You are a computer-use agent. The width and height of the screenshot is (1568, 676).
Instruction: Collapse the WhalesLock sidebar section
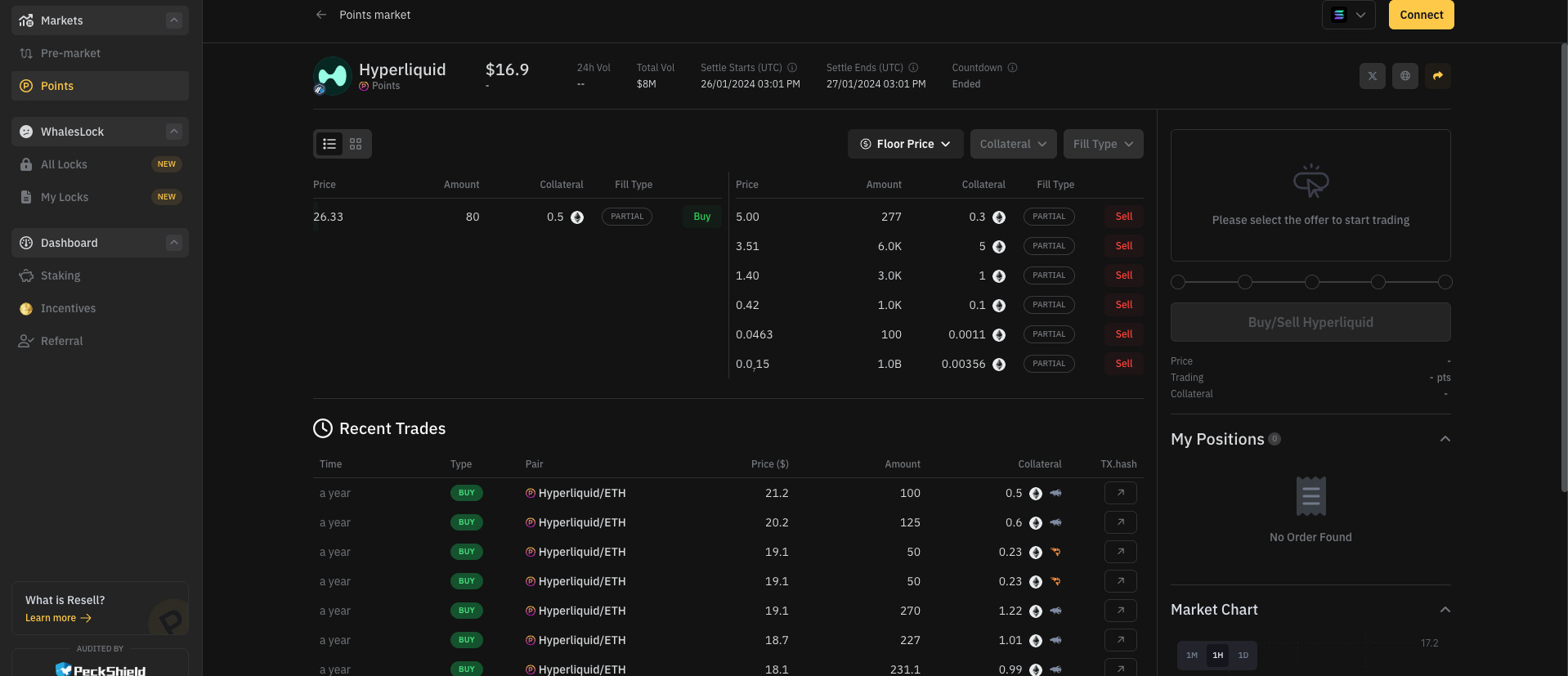[x=174, y=132]
